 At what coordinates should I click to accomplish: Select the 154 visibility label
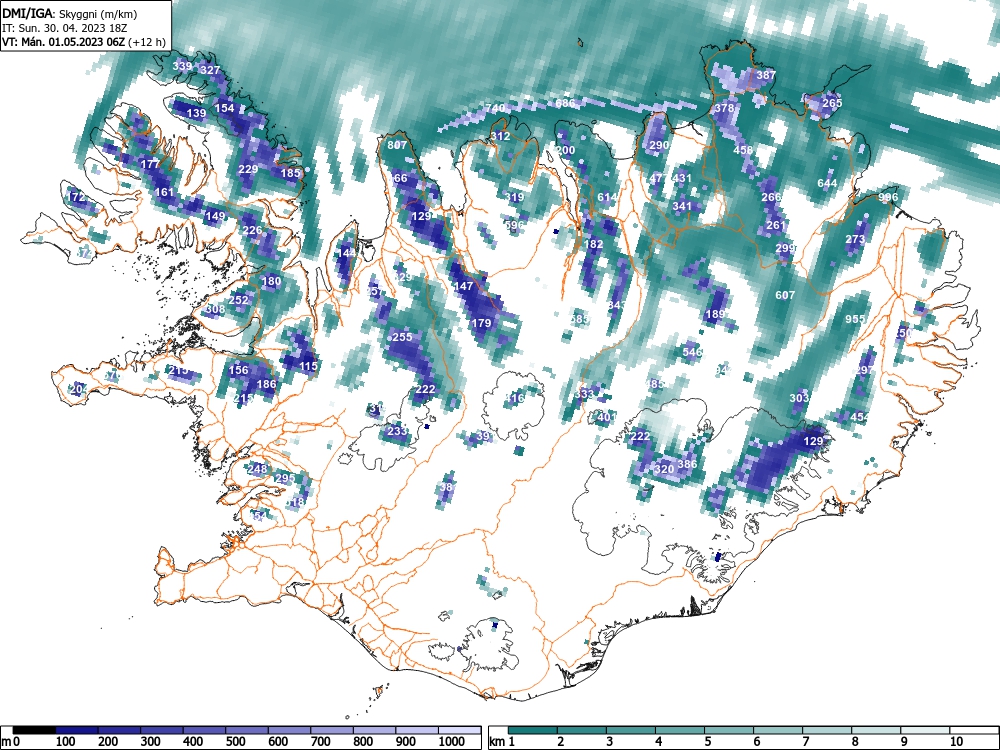point(224,108)
